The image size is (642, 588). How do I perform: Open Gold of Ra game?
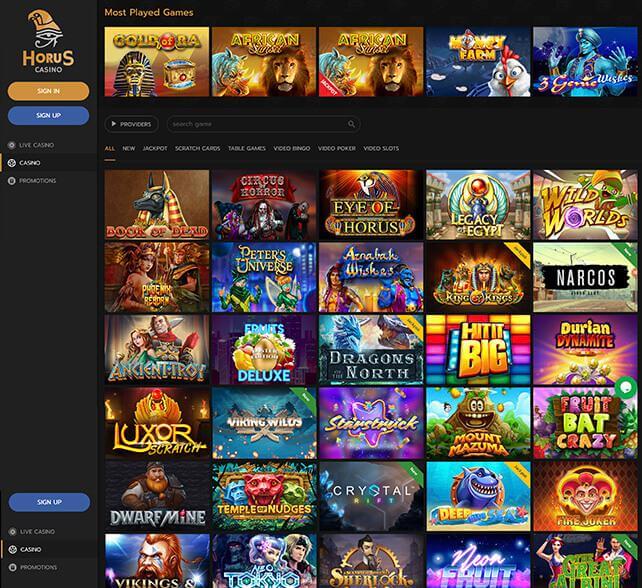pyautogui.click(x=157, y=62)
